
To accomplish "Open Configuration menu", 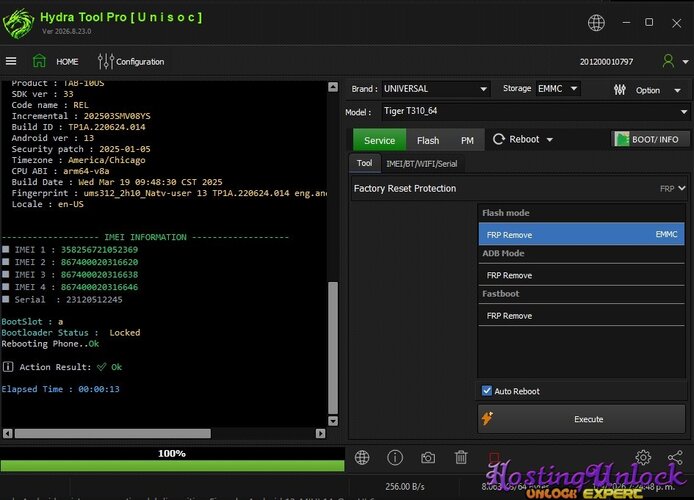I will pyautogui.click(x=140, y=62).
